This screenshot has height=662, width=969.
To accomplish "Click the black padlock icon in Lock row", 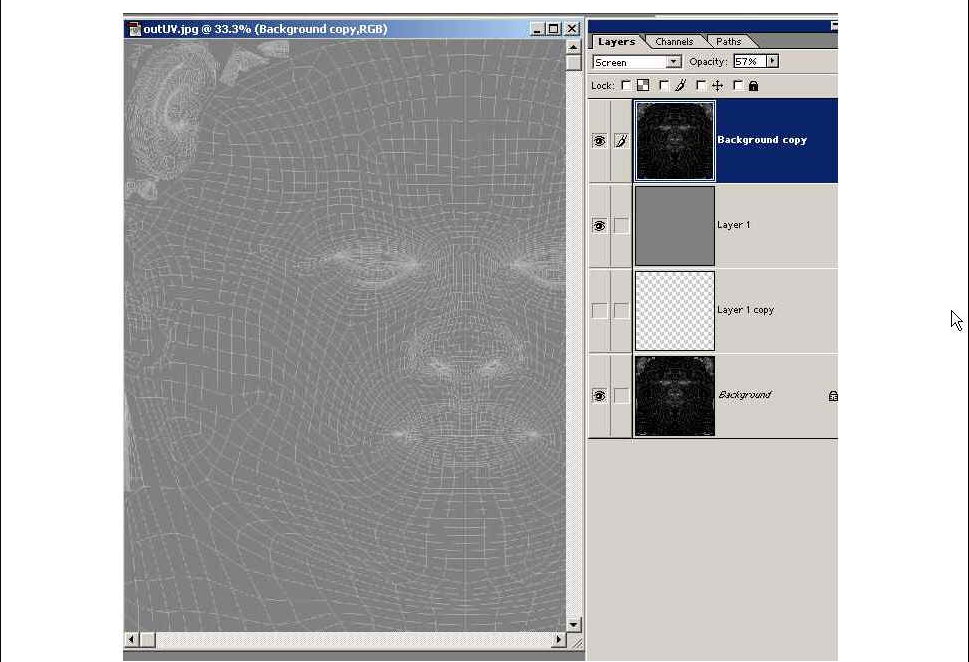I will click(753, 86).
